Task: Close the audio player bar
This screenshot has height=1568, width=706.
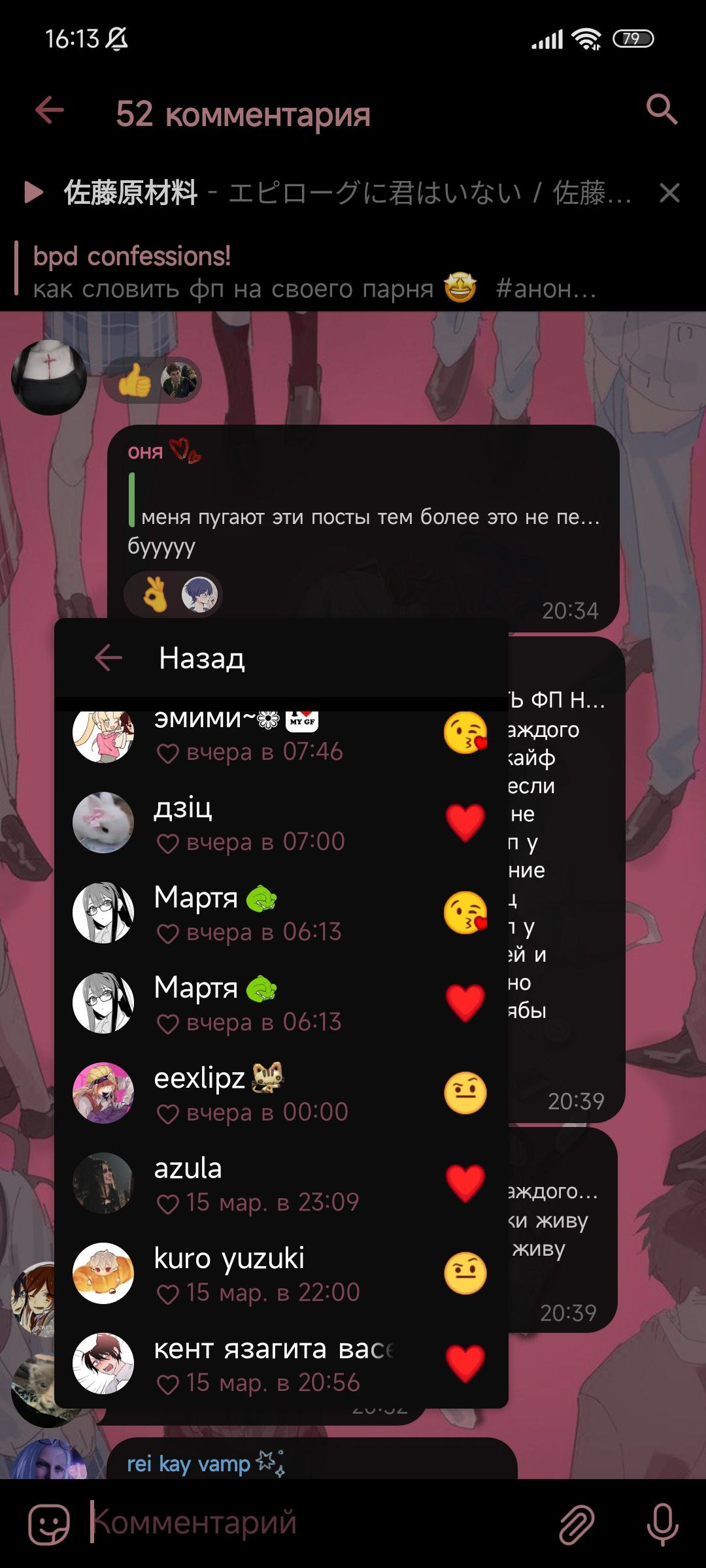Action: tap(669, 193)
